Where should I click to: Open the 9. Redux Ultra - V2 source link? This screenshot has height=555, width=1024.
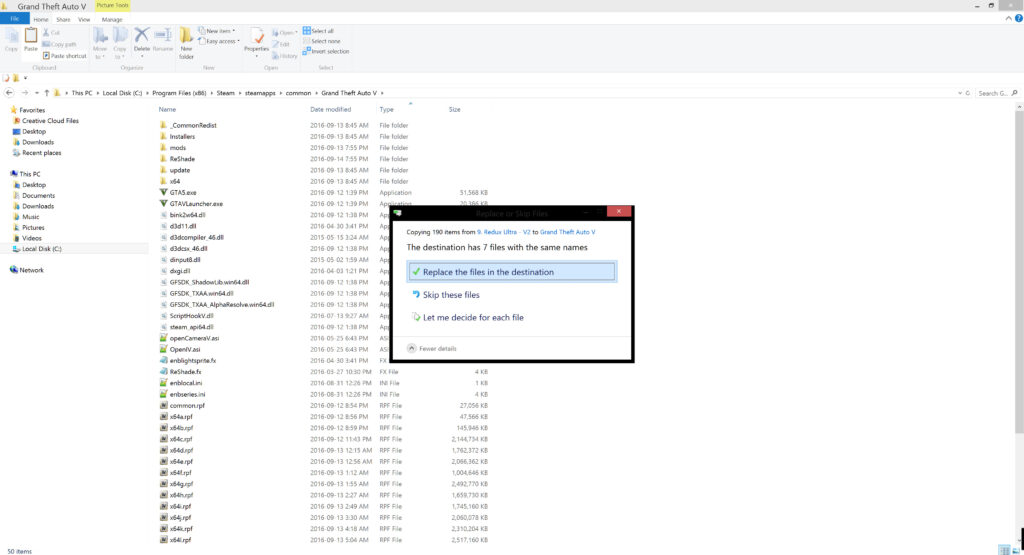click(x=504, y=232)
